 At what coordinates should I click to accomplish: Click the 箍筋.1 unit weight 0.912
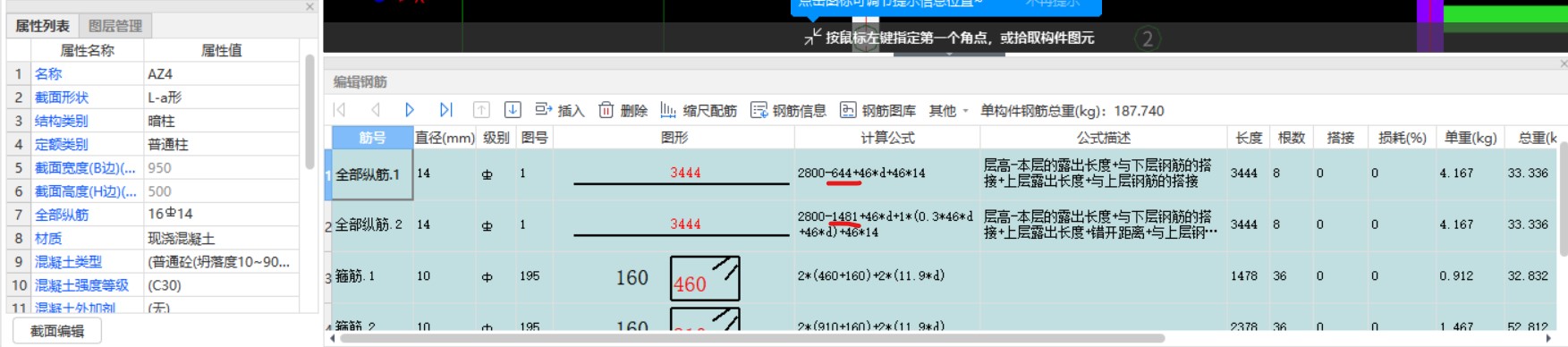point(1471,276)
